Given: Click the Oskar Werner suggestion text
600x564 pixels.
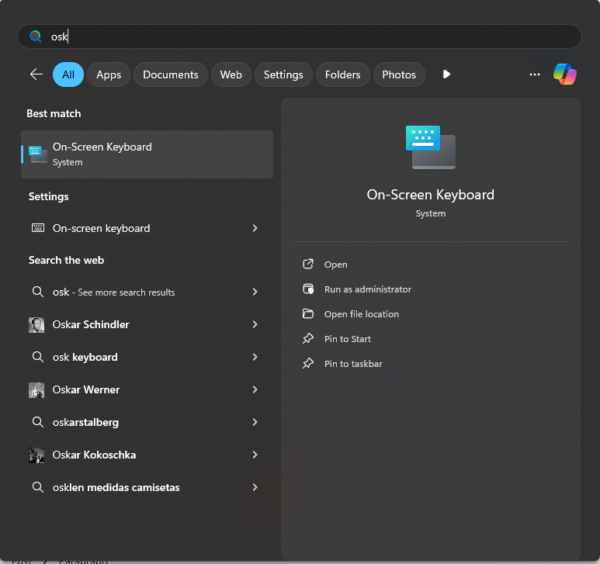Looking at the screenshot, I should pyautogui.click(x=86, y=390).
